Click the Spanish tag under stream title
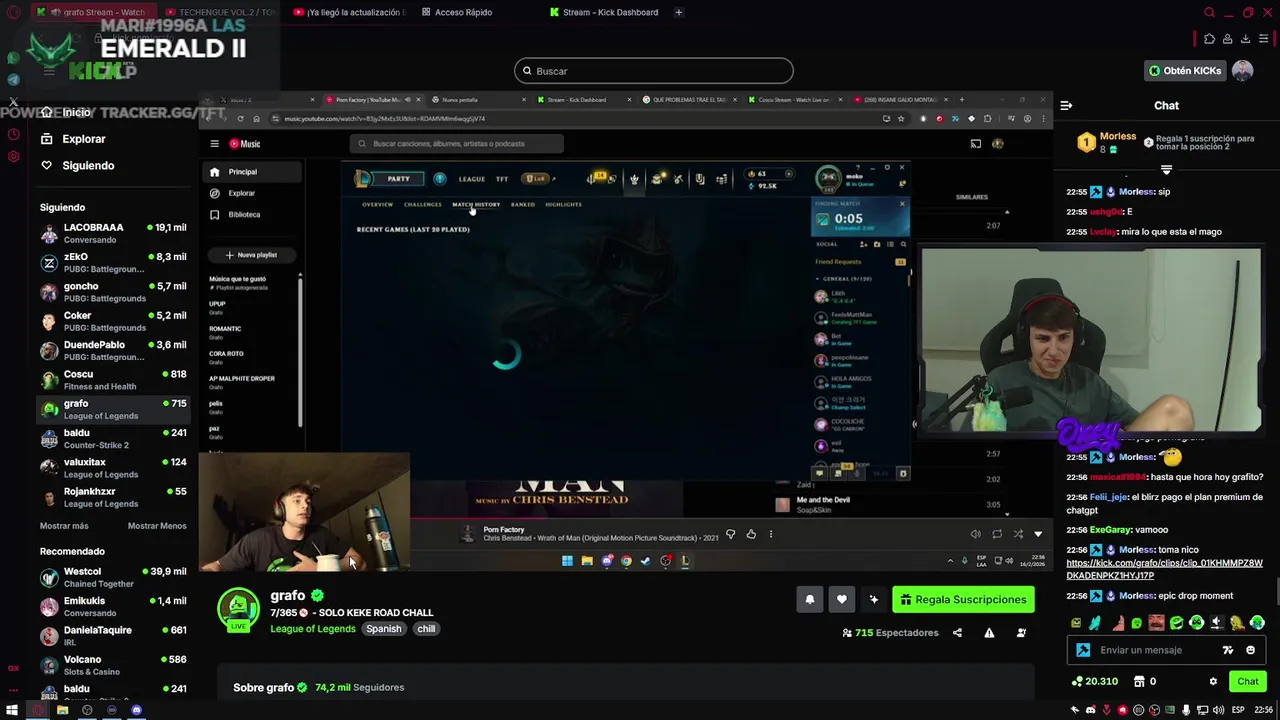 383,629
